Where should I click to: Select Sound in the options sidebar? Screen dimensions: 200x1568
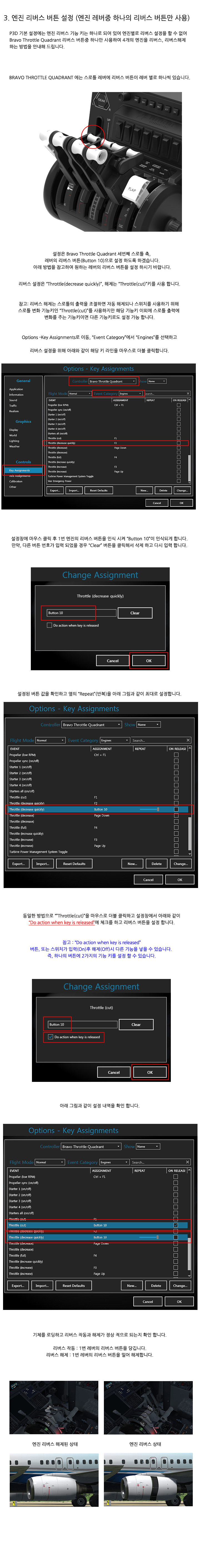pyautogui.click(x=13, y=400)
